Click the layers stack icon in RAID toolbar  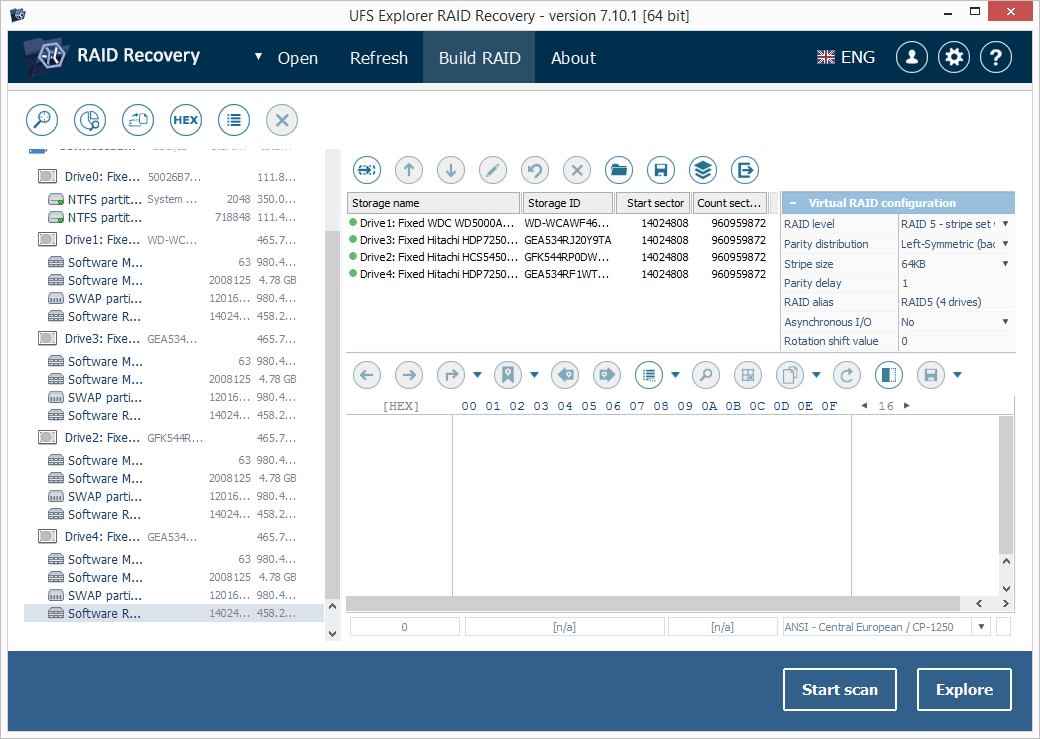(x=703, y=170)
